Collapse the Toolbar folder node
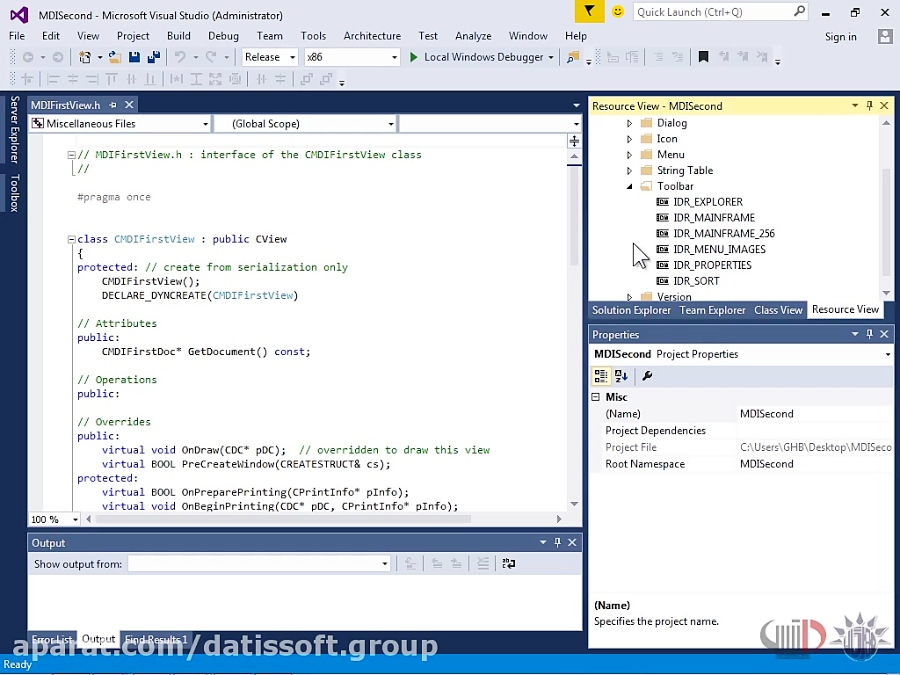 pyautogui.click(x=630, y=187)
